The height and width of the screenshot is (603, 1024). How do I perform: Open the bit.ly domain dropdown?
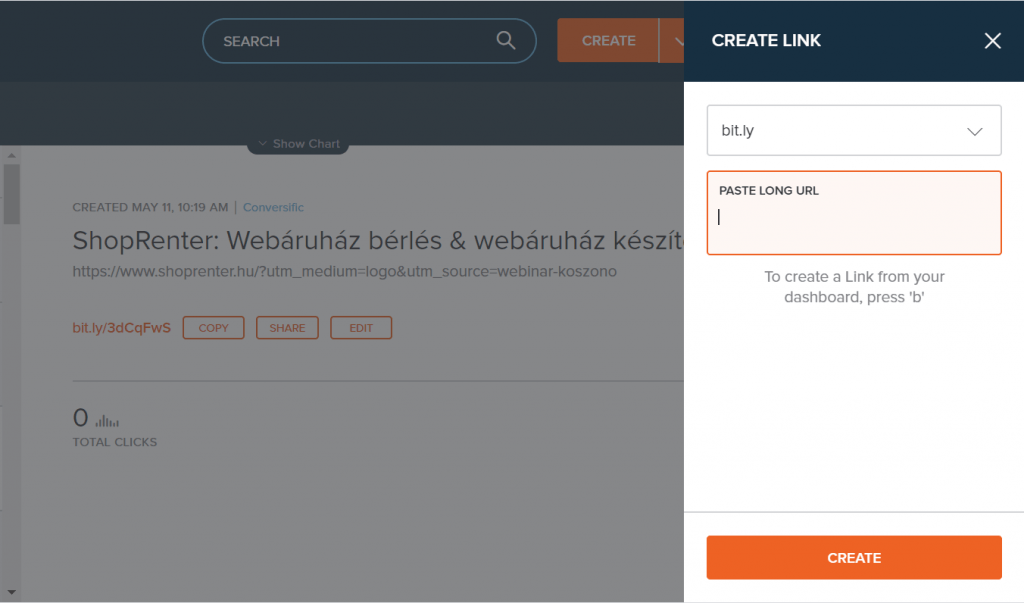coord(854,131)
